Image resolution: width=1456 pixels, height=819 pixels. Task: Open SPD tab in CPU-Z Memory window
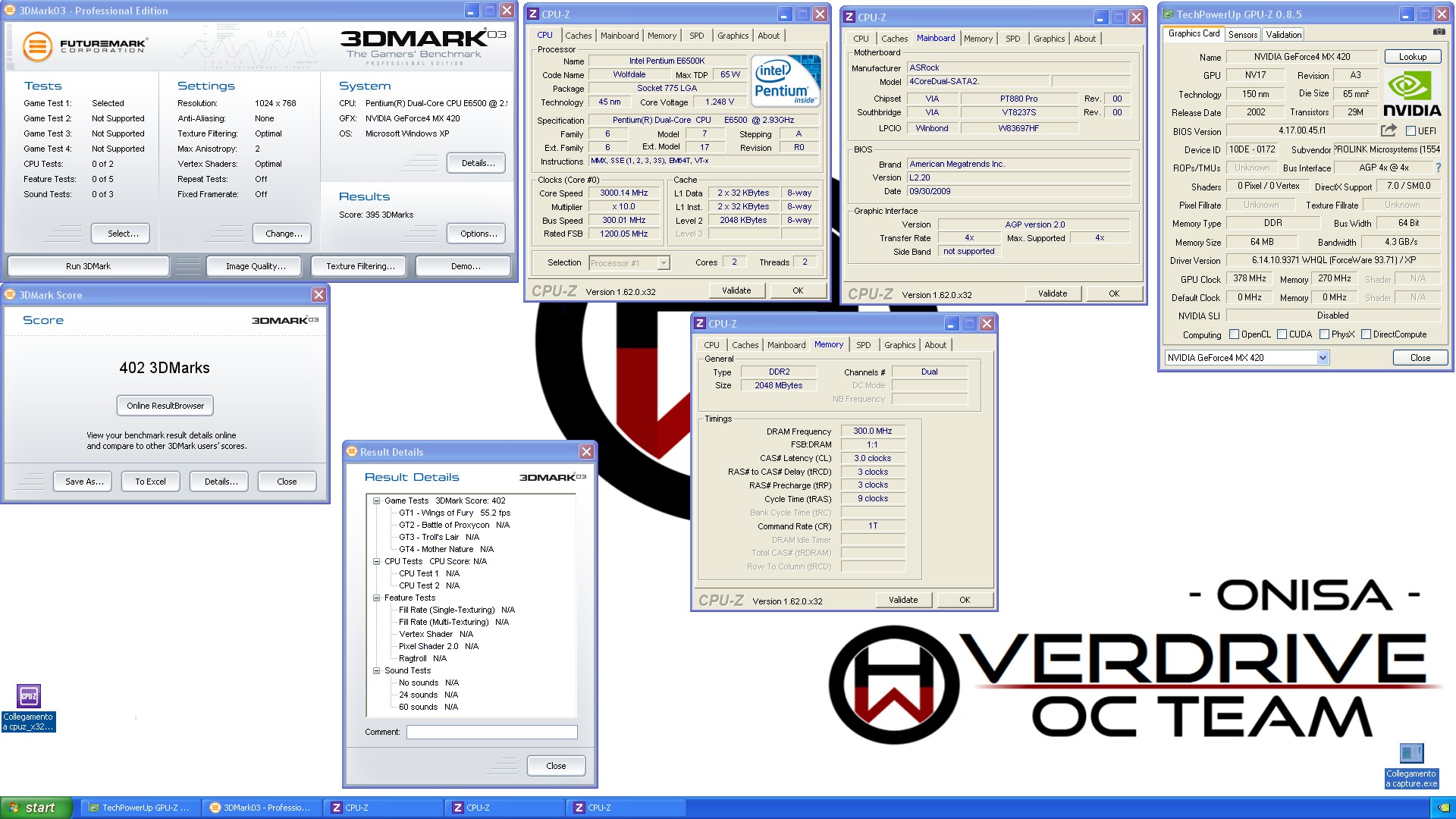(863, 345)
